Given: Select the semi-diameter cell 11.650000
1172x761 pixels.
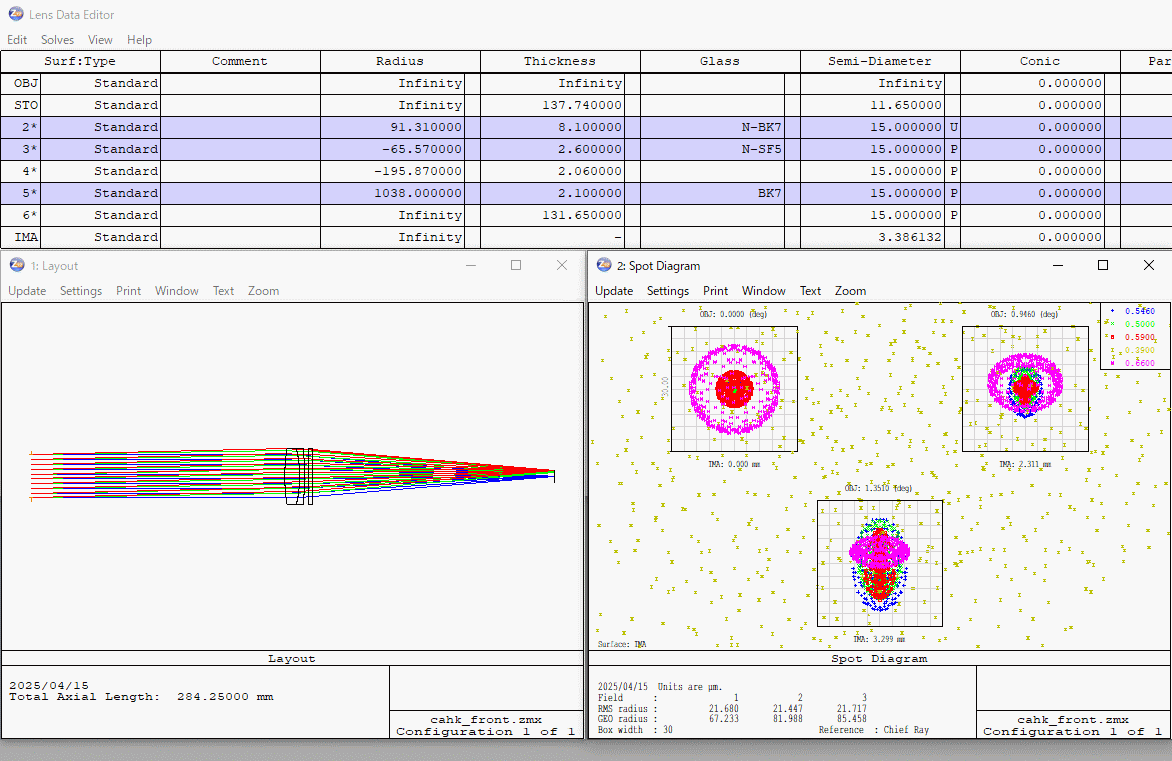Looking at the screenshot, I should [872, 105].
